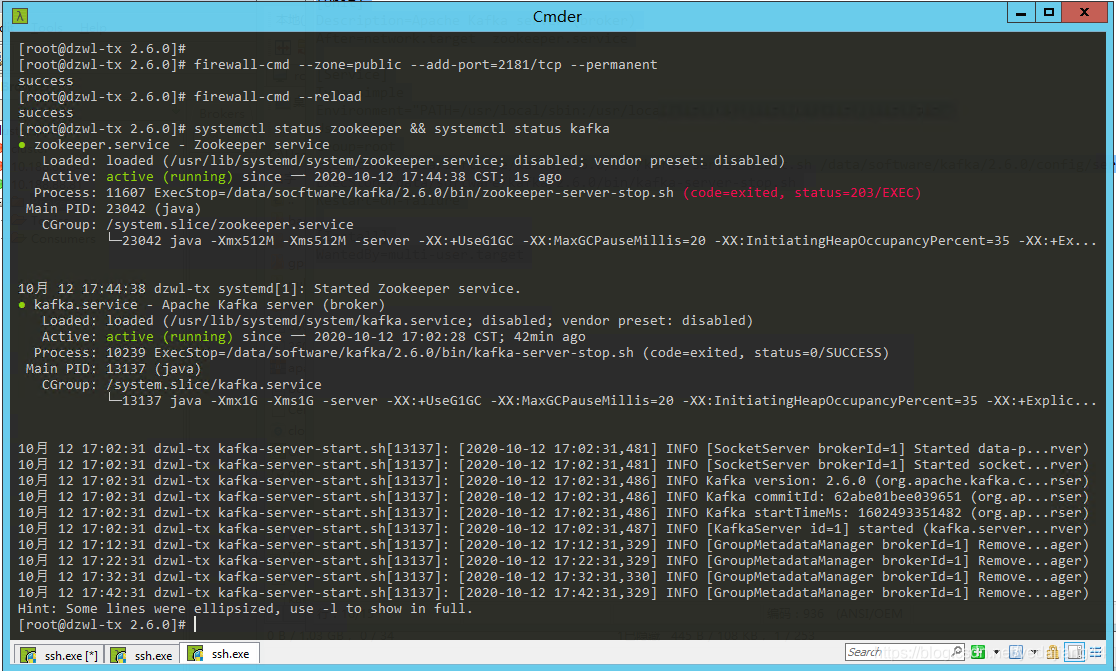Click the systemctl status zookeeper && kafka command

(x=314, y=129)
